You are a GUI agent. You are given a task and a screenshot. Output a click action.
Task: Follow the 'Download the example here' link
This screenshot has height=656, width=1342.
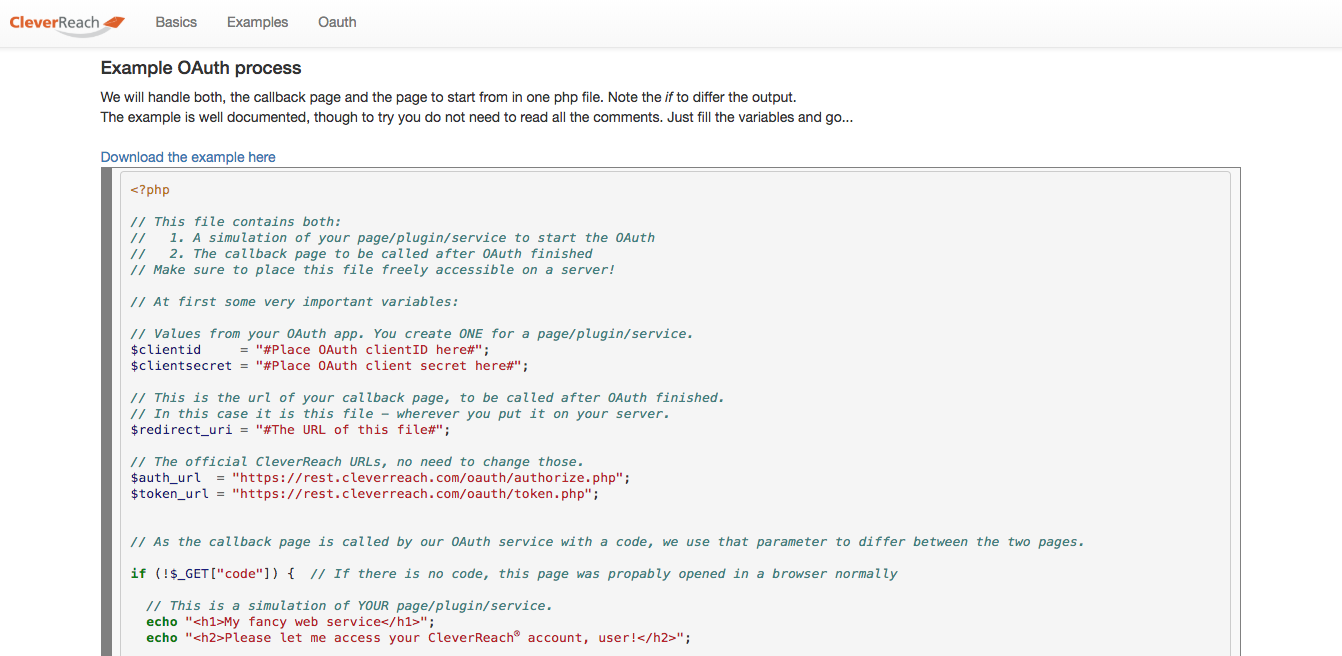click(188, 157)
